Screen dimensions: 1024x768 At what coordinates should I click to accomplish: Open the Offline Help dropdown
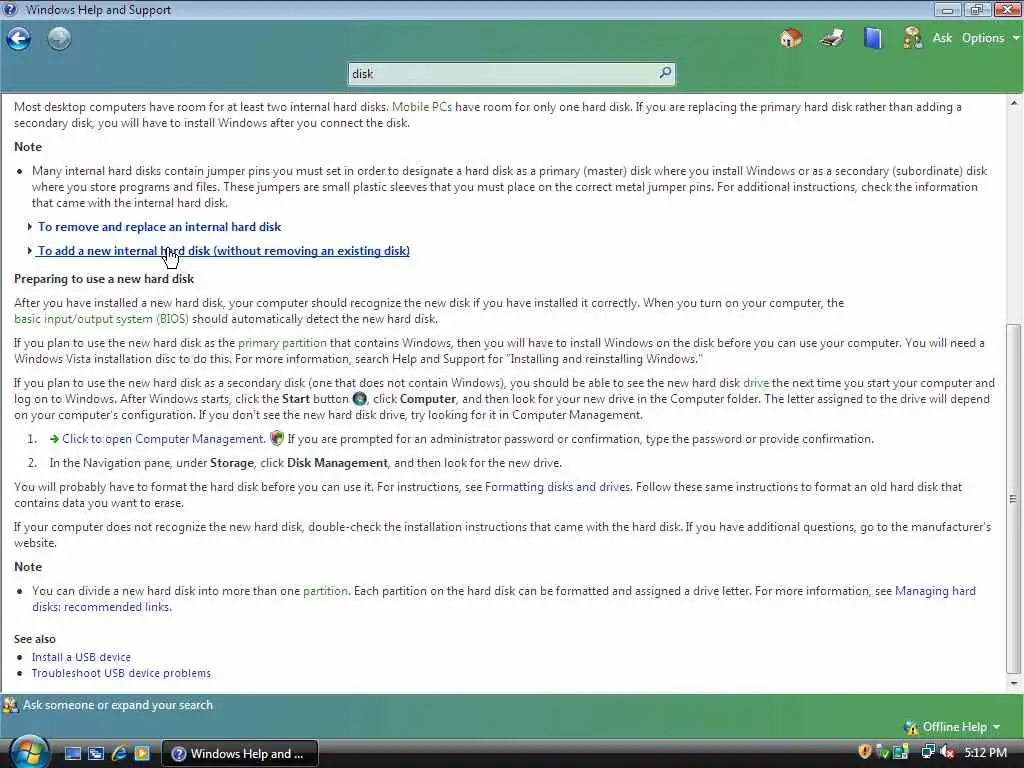point(952,727)
